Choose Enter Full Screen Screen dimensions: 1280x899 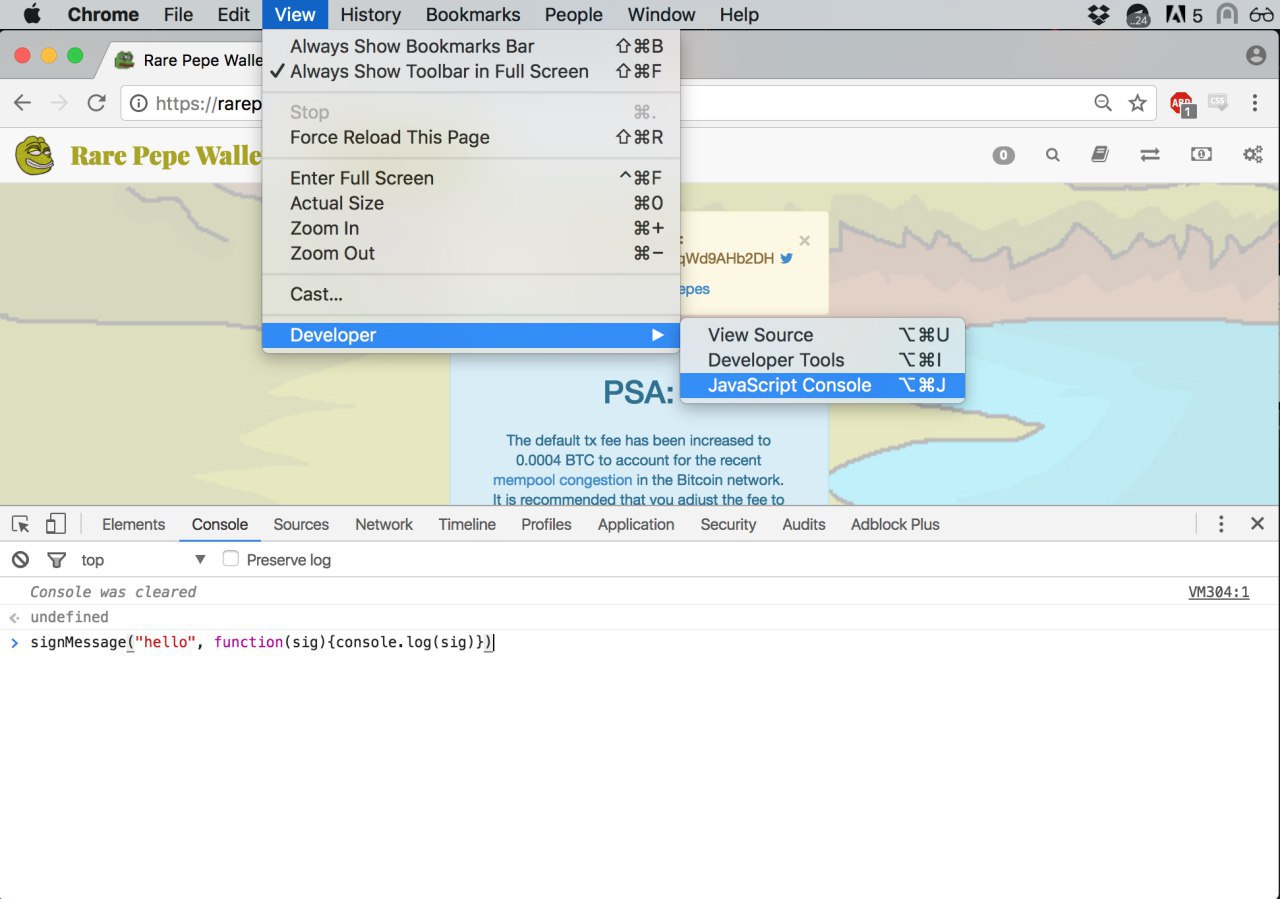point(471,179)
